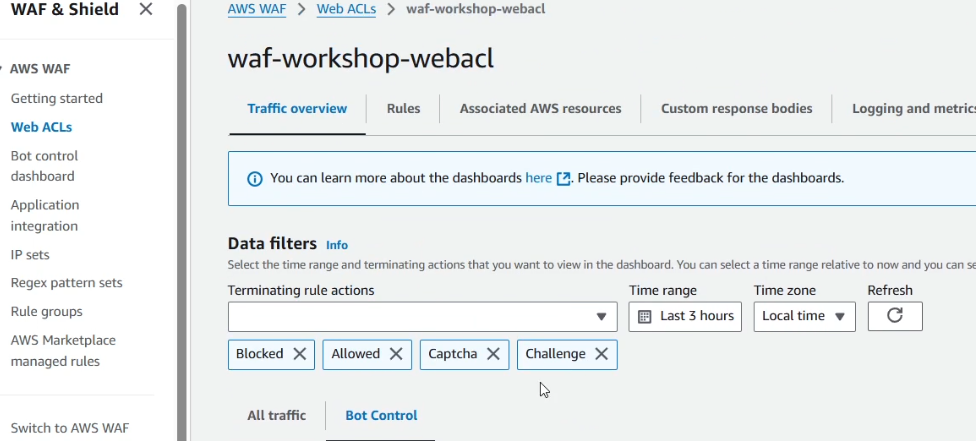
Task: Click the dashboards 'here' link
Action: click(539, 178)
